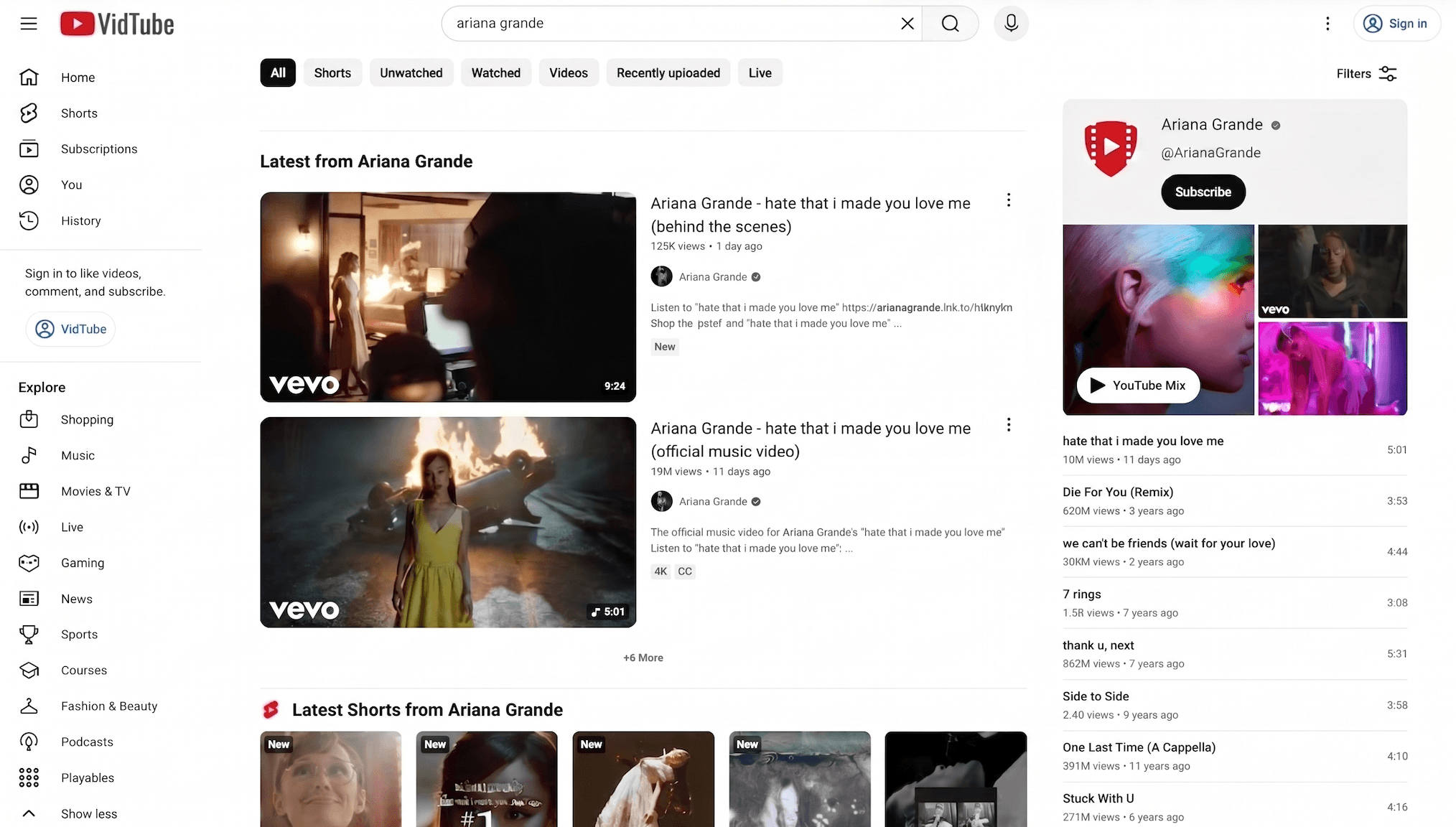This screenshot has height=827, width=1456.
Task: Open the You page
Action: pyautogui.click(x=71, y=185)
